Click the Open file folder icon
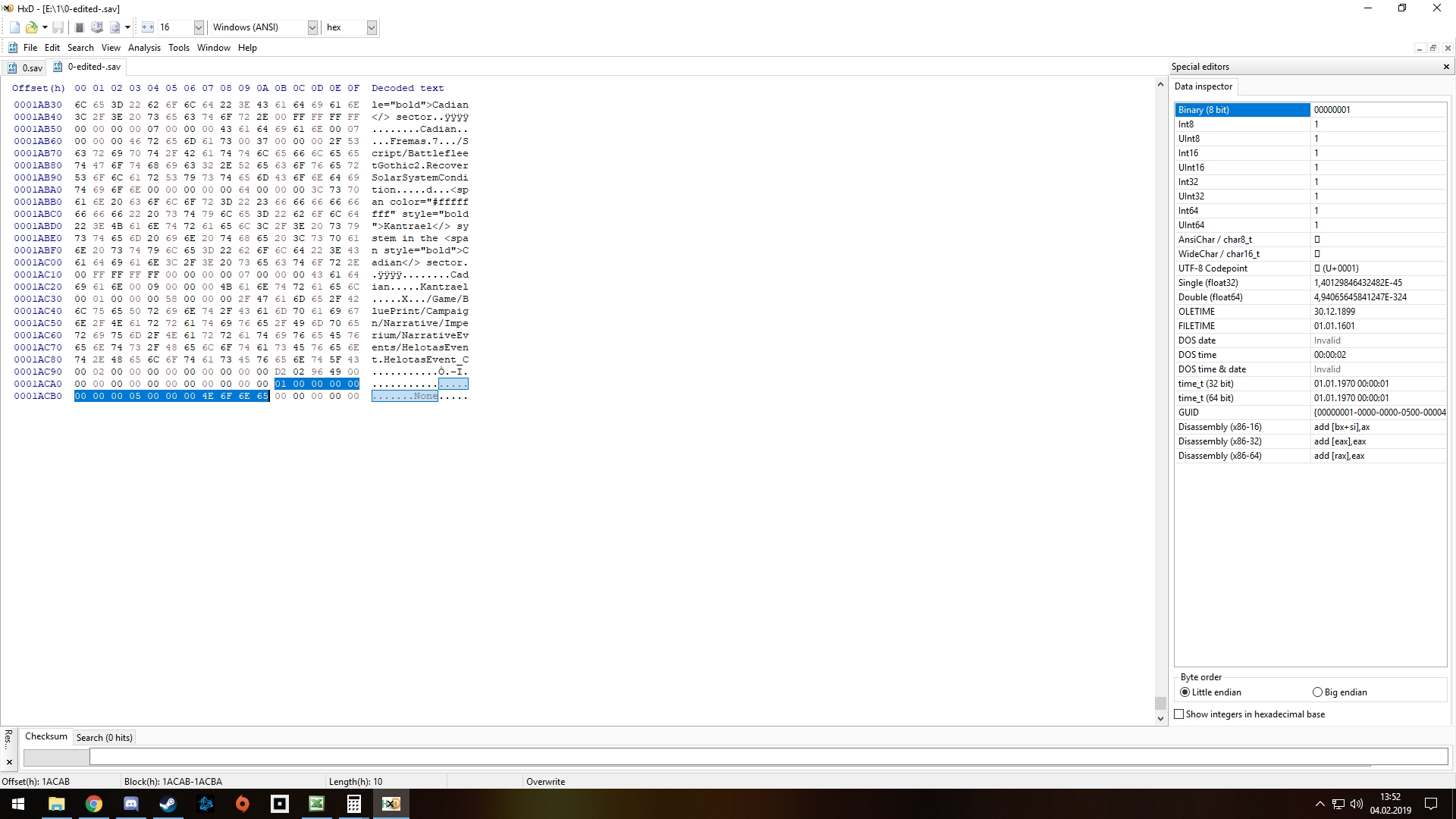This screenshot has height=819, width=1456. (31, 27)
